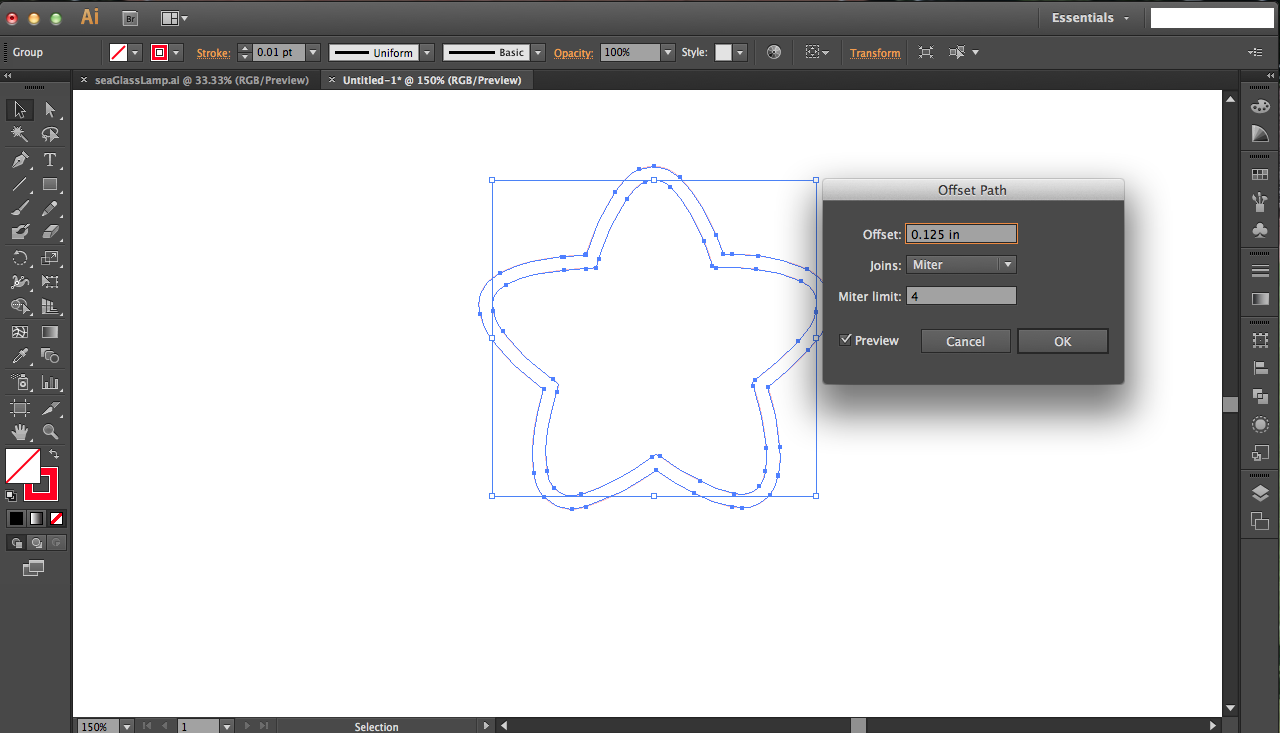Select the Eyedropper tool
The height and width of the screenshot is (733, 1280).
pyautogui.click(x=19, y=356)
